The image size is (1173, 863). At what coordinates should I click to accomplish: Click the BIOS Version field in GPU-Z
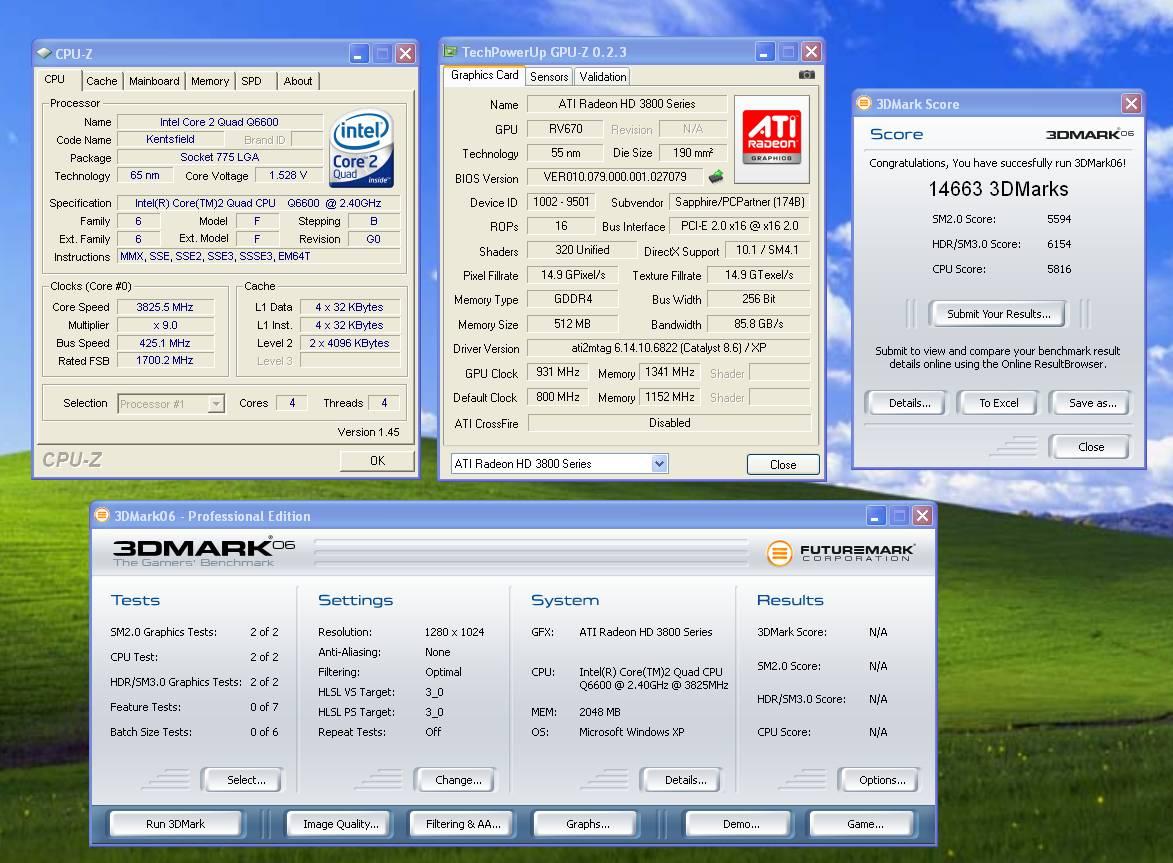[x=615, y=176]
